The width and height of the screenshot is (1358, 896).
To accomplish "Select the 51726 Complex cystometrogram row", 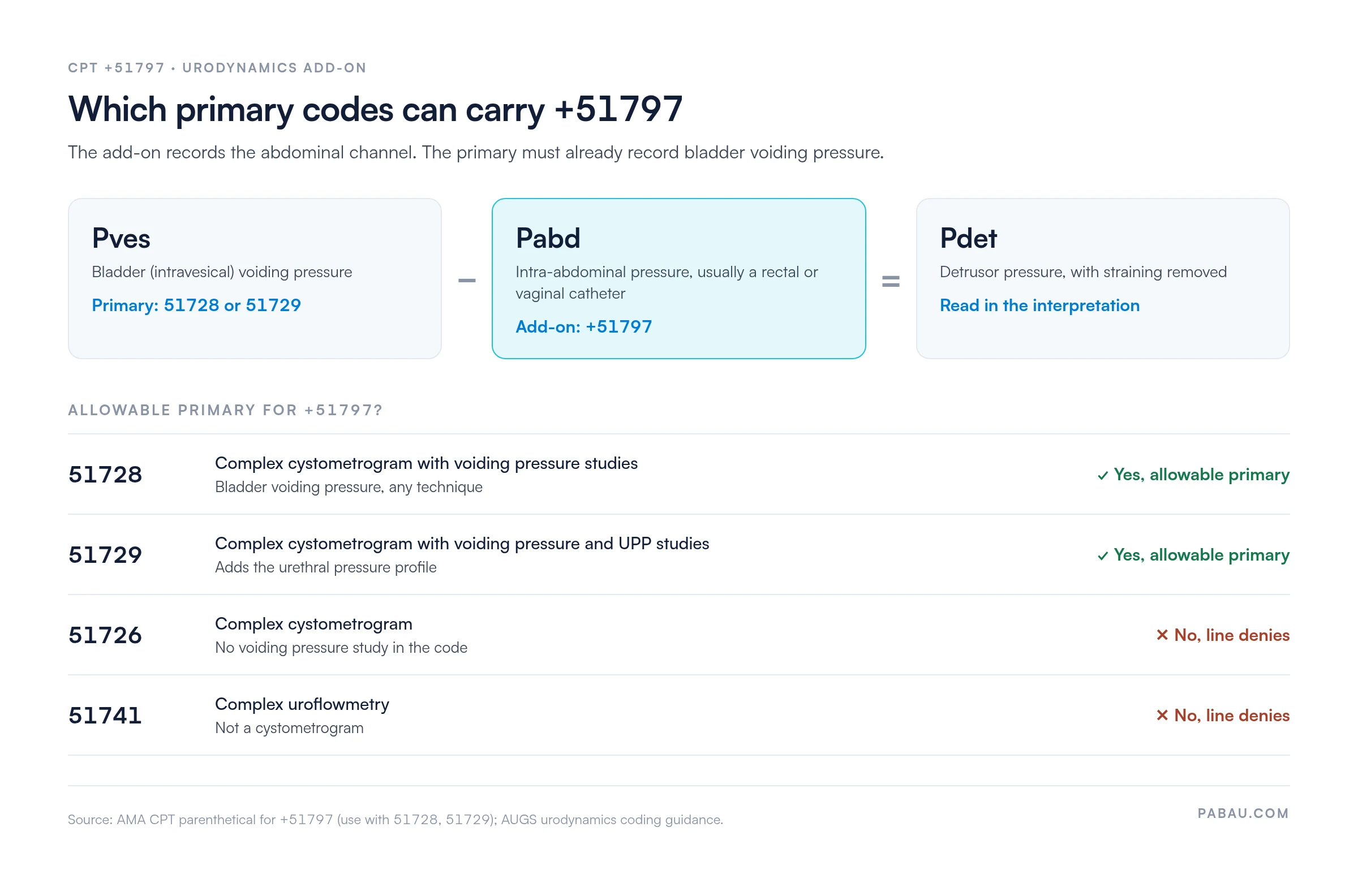I will 678,635.
